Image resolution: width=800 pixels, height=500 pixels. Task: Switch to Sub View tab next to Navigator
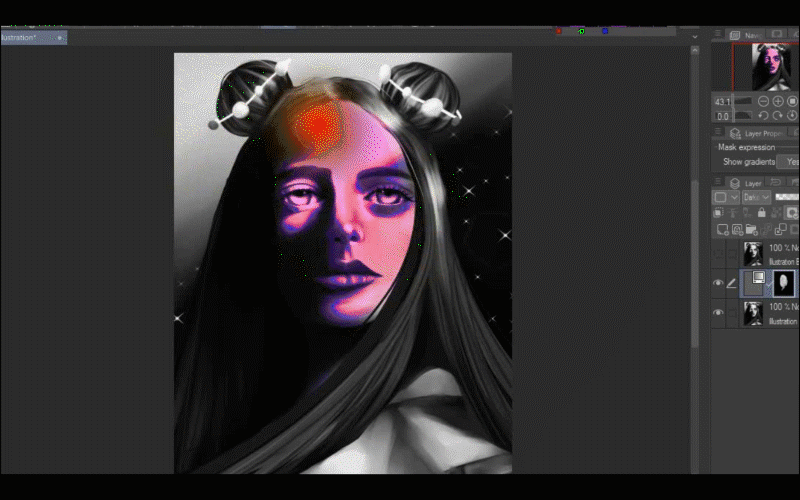777,34
